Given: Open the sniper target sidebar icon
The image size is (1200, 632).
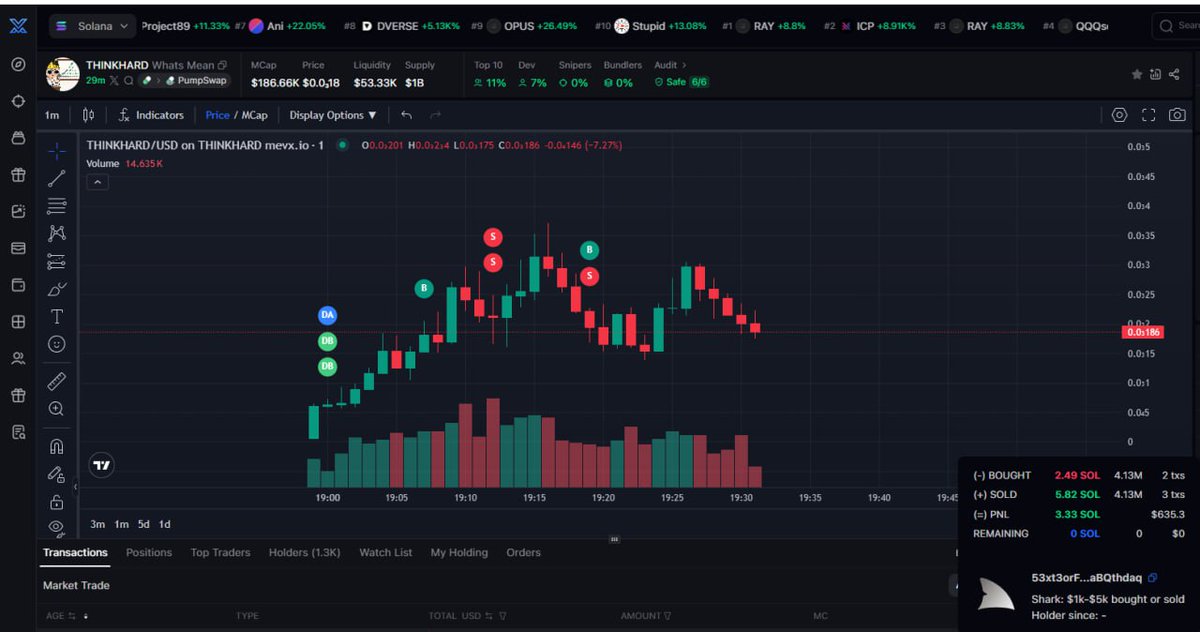Looking at the screenshot, I should click(x=18, y=101).
